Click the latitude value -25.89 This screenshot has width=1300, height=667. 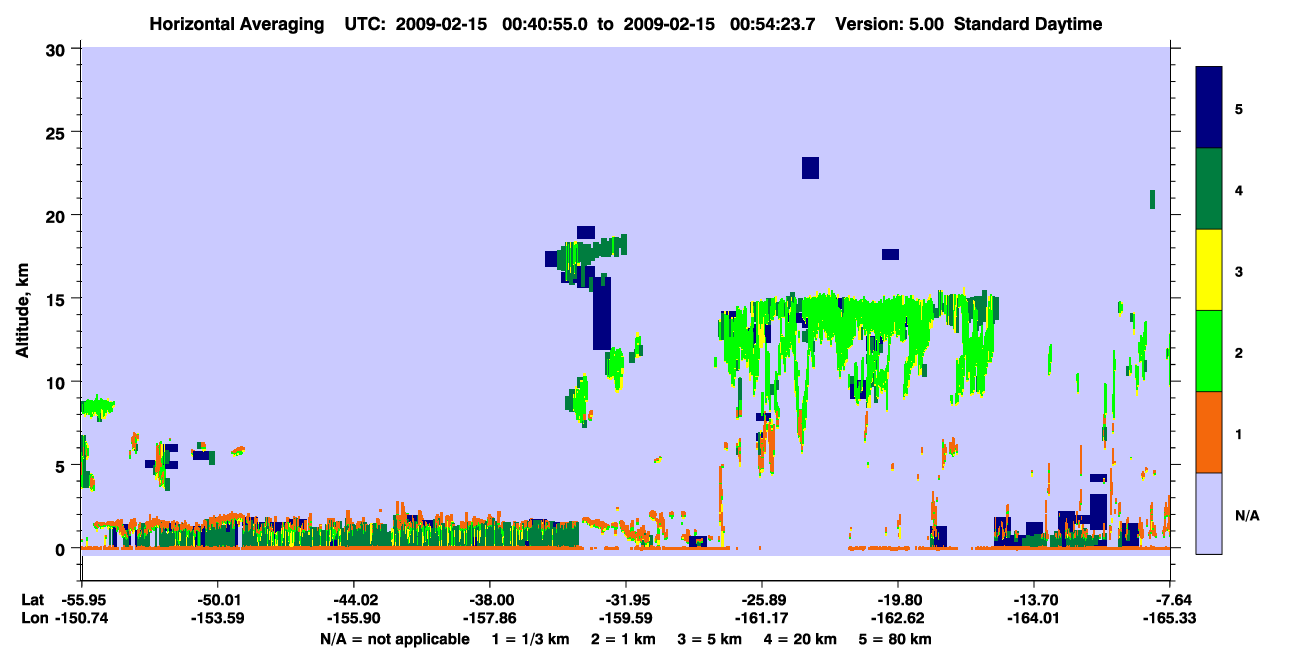[762, 599]
